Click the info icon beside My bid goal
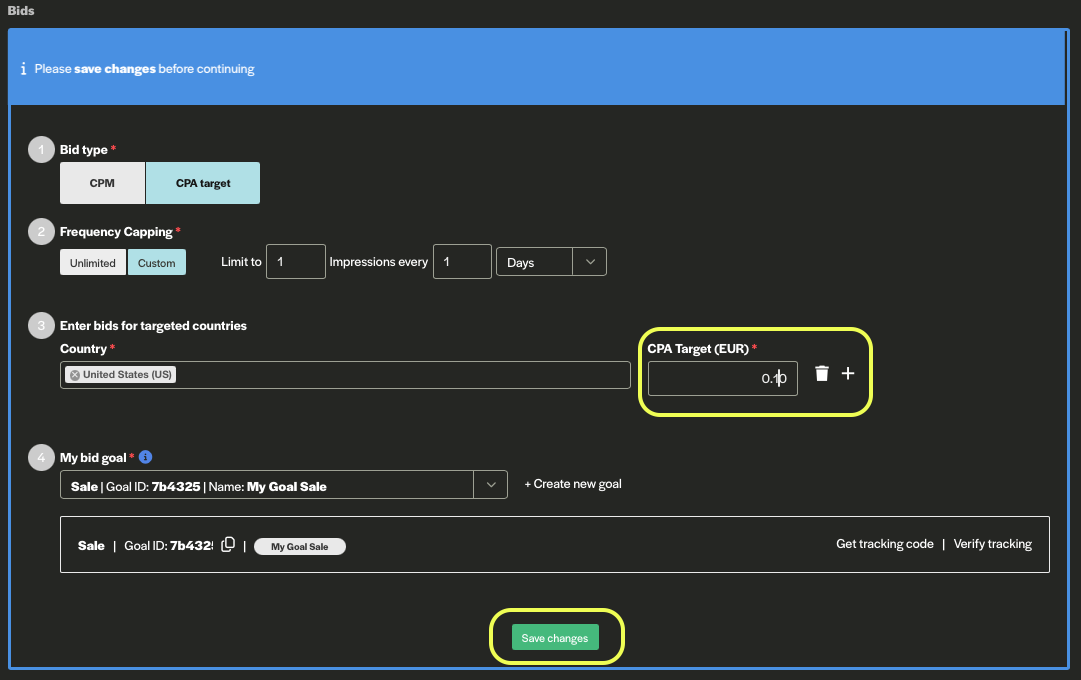The width and height of the screenshot is (1081, 680). coord(145,457)
